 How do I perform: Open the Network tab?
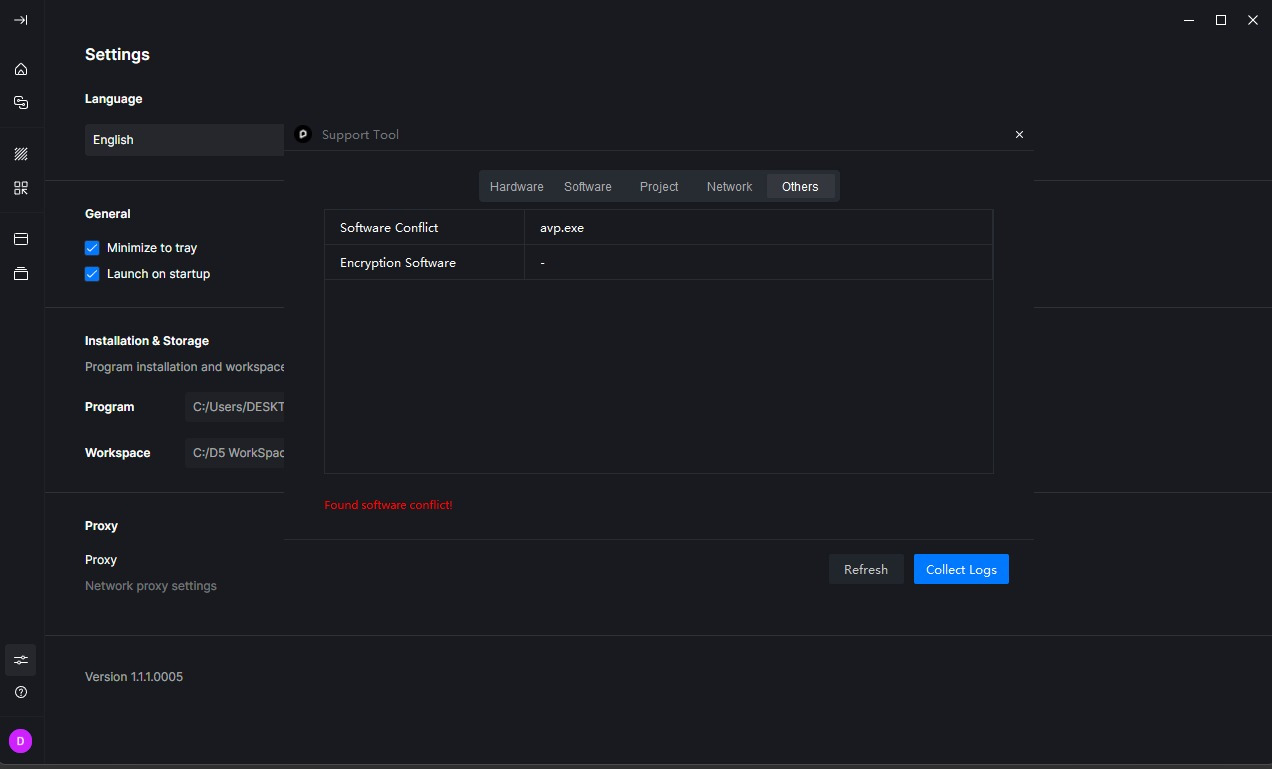pos(729,187)
